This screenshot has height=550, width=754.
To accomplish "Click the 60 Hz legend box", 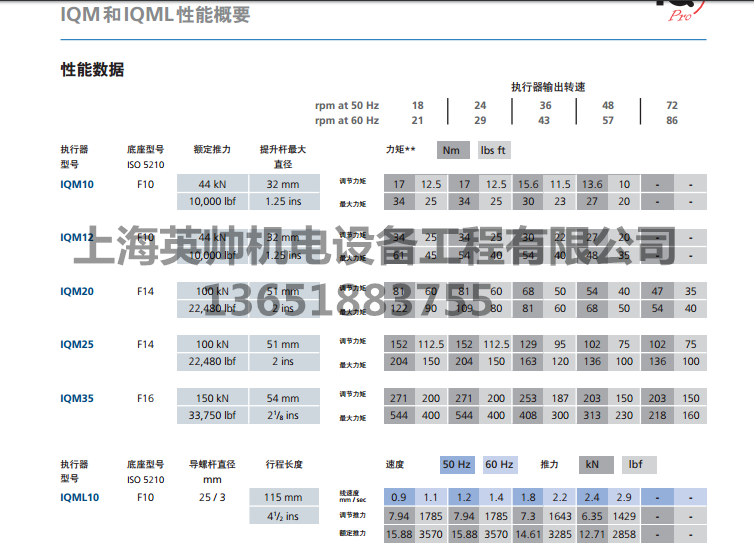I will coord(500,464).
